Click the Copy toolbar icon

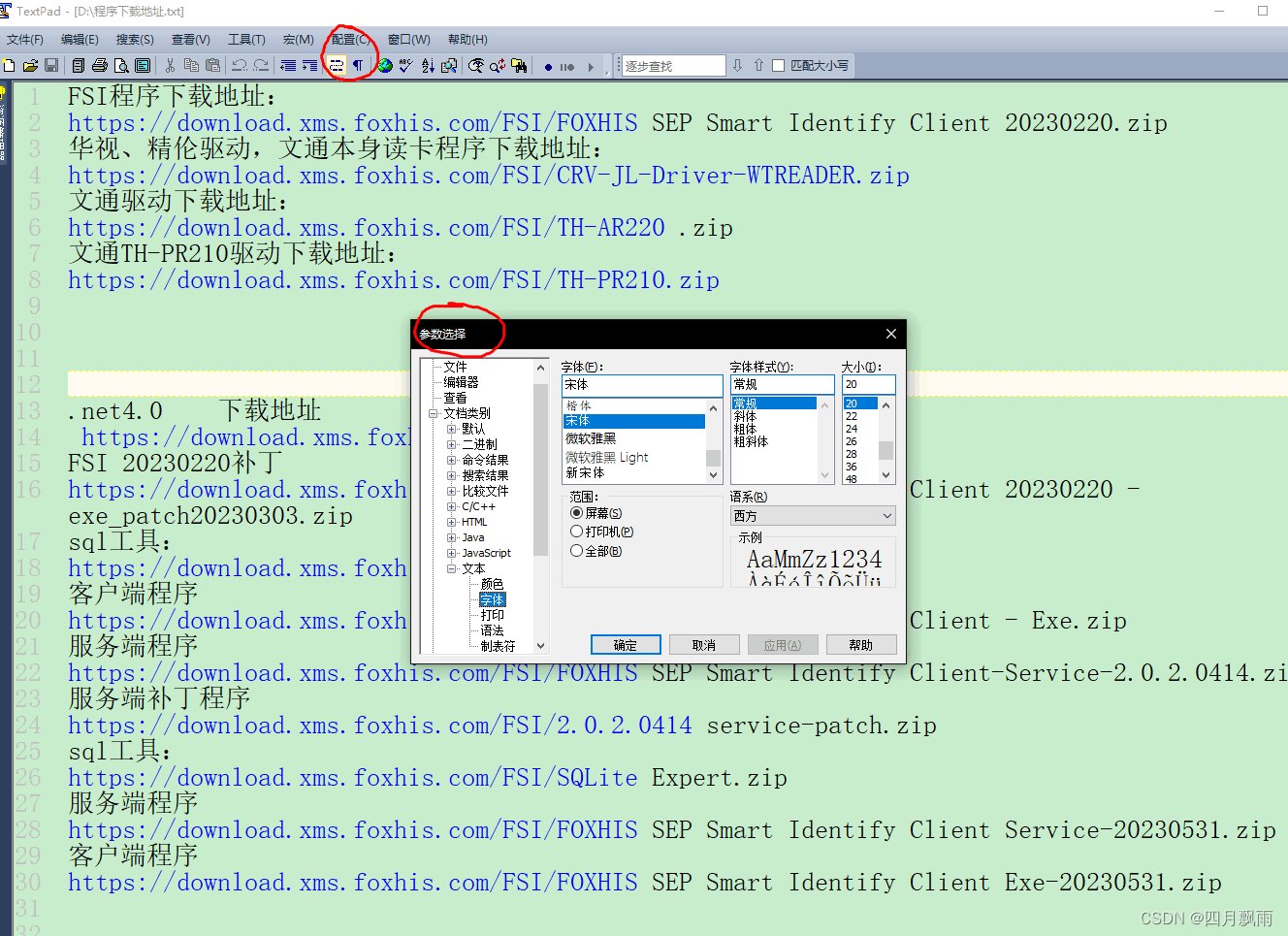click(x=191, y=66)
